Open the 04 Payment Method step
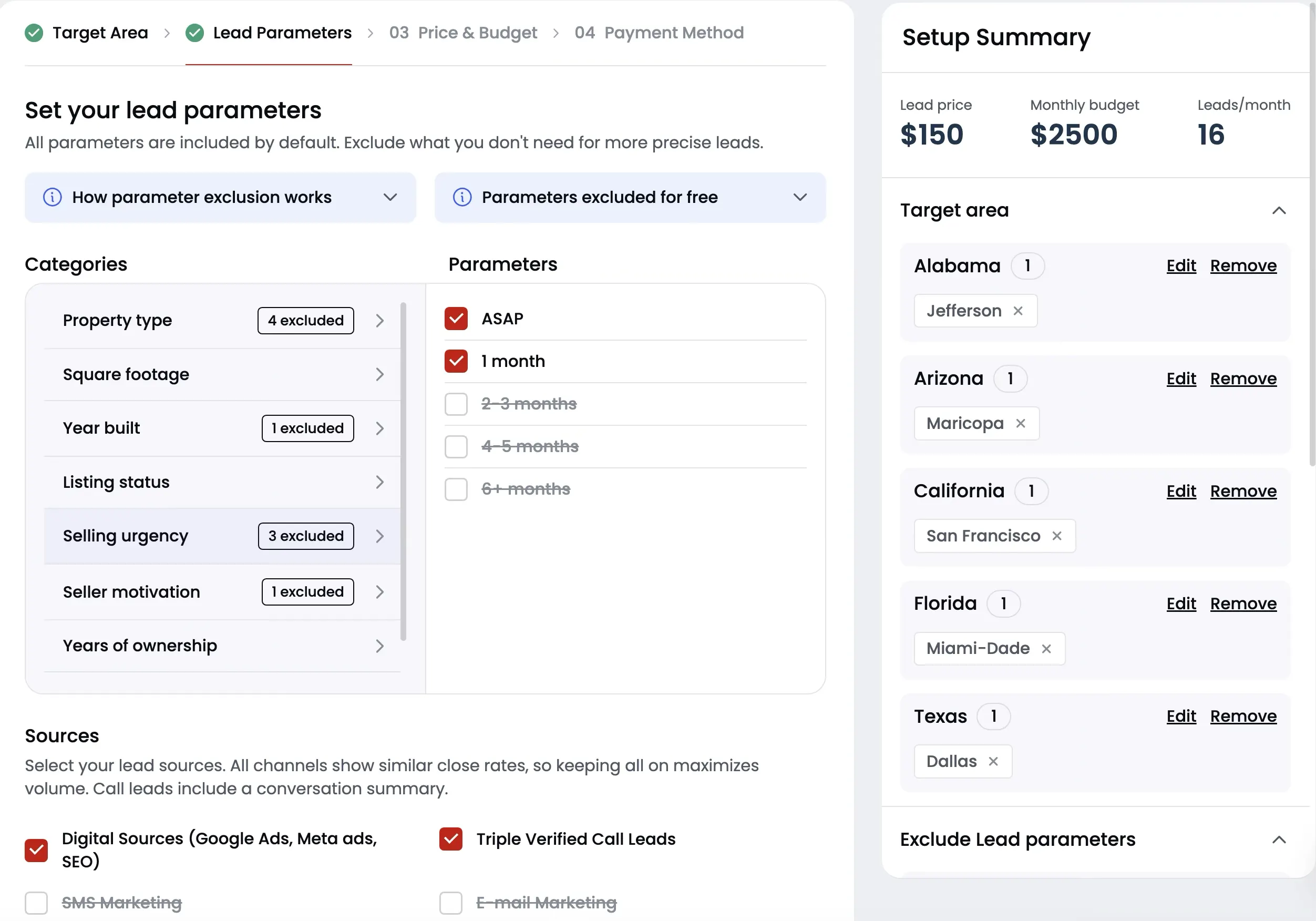Viewport: 1316px width, 921px height. pos(659,33)
